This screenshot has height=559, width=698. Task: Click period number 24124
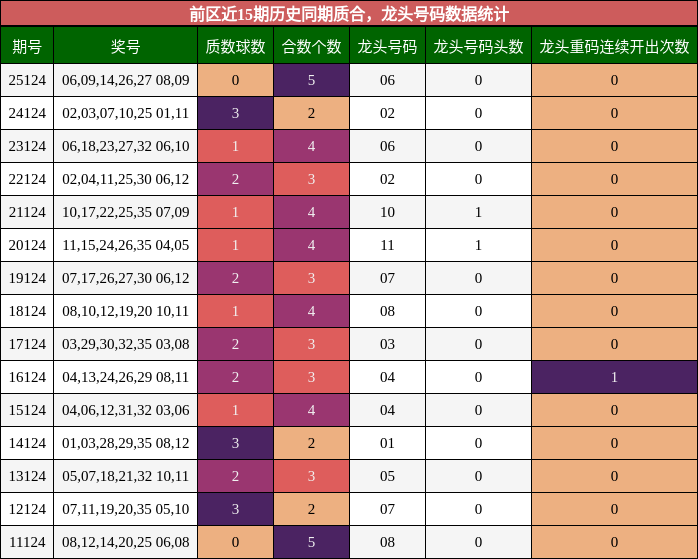point(27,113)
